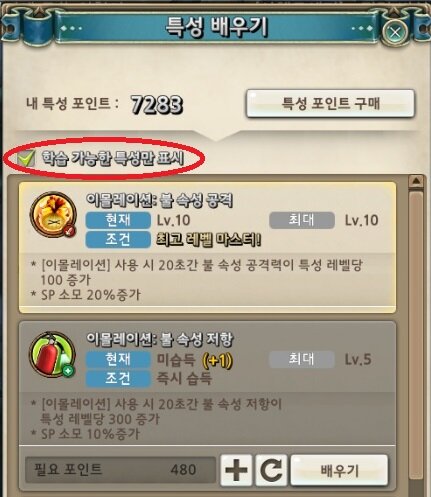Image resolution: width=431 pixels, height=497 pixels.
Task: Click the 조건 label showing 즉시 습득
Action: tap(118, 379)
